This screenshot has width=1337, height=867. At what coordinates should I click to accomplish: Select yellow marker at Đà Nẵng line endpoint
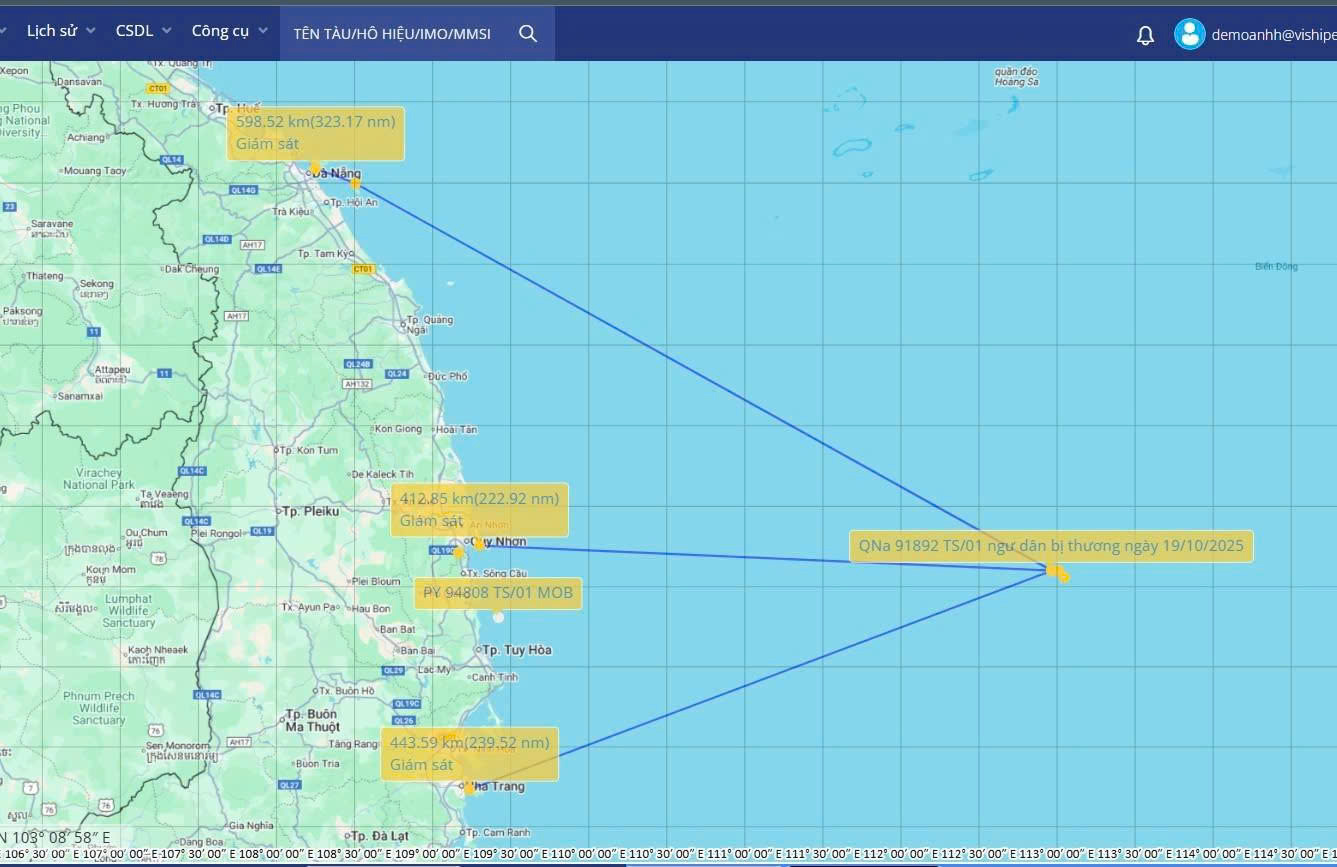(355, 183)
